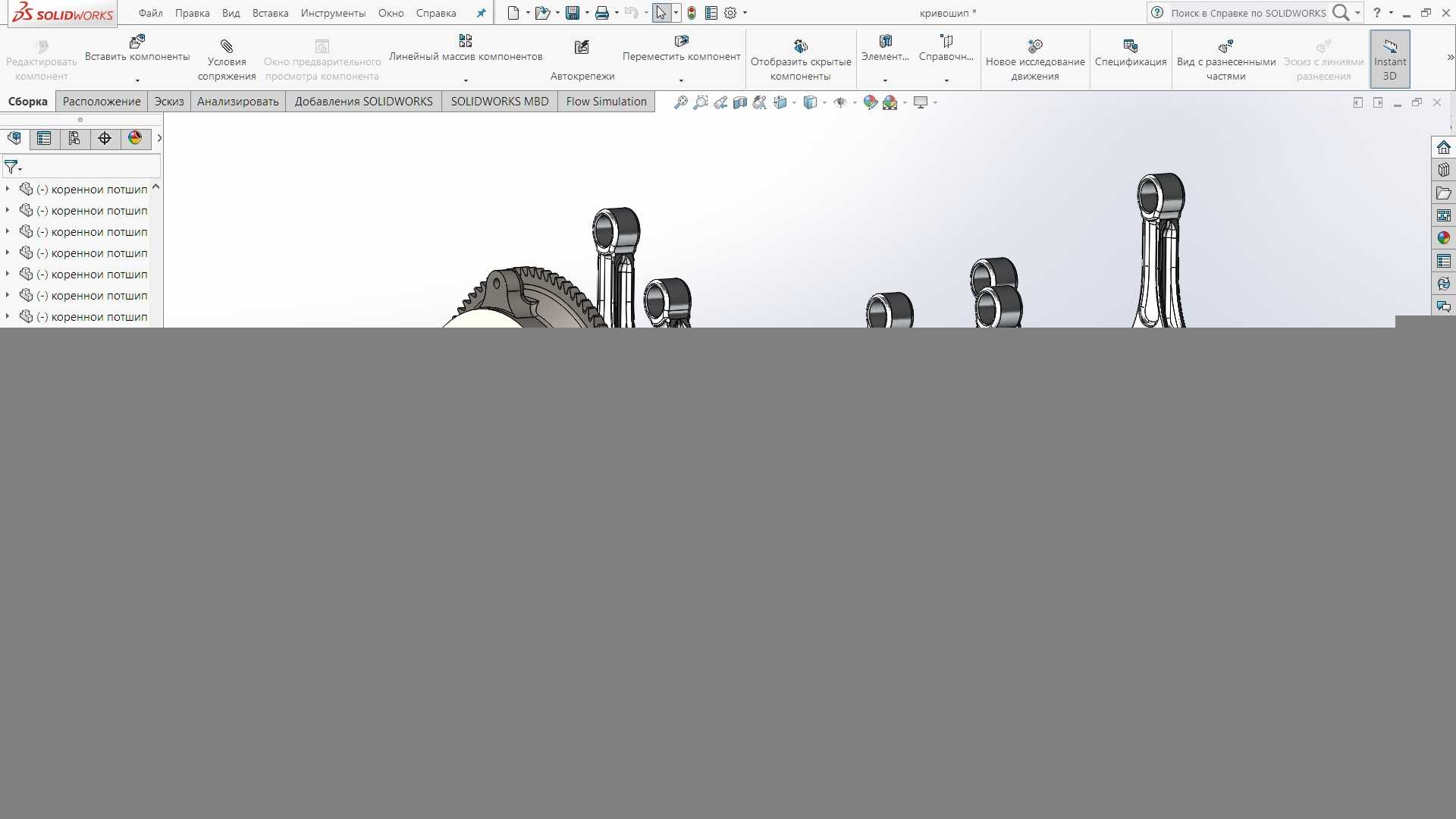1456x819 pixels.
Task: Open SOLIDWORKS Resources home pane icon
Action: (x=1443, y=147)
